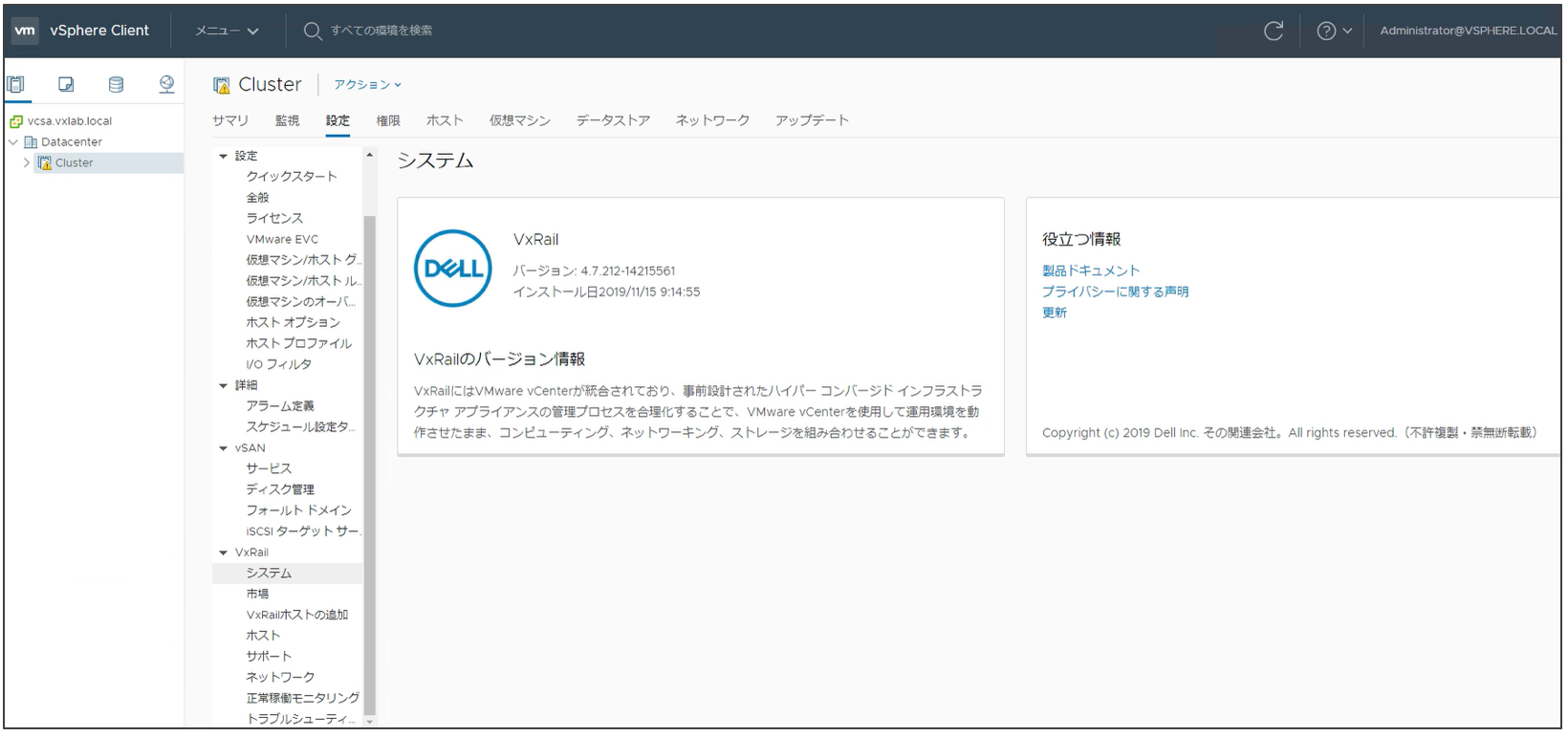
Task: Open 正常稼働モニタリング item
Action: click(x=302, y=699)
